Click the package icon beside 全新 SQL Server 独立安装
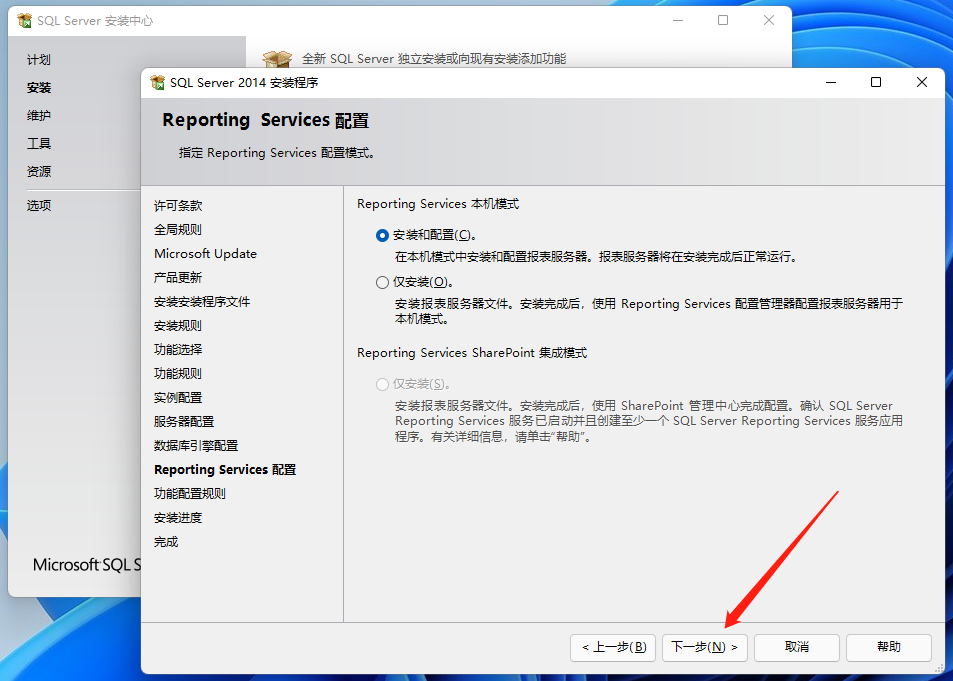 (277, 58)
